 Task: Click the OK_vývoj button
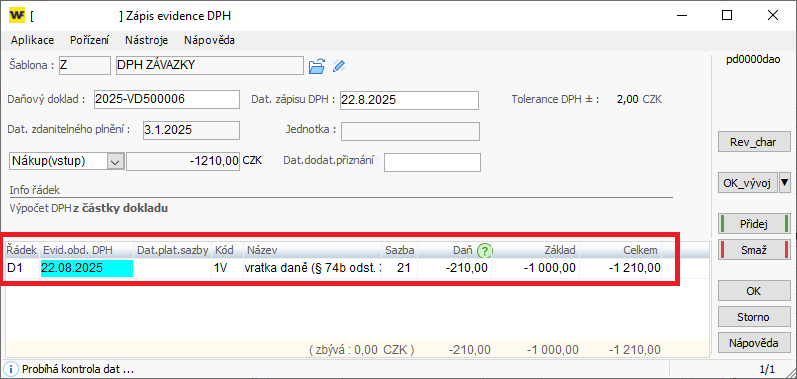click(748, 183)
